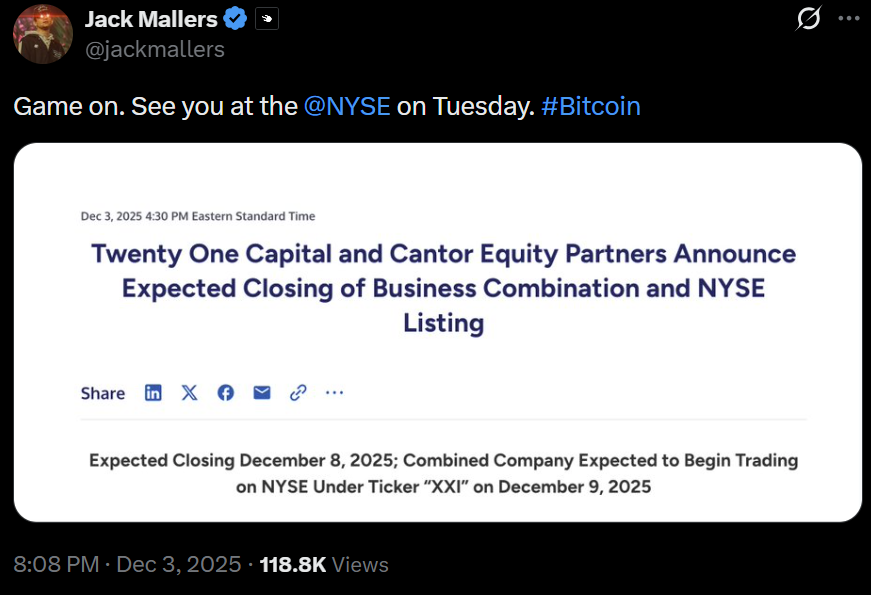Click the affiliate badge beside the checkmark
The image size is (871, 595).
click(265, 18)
